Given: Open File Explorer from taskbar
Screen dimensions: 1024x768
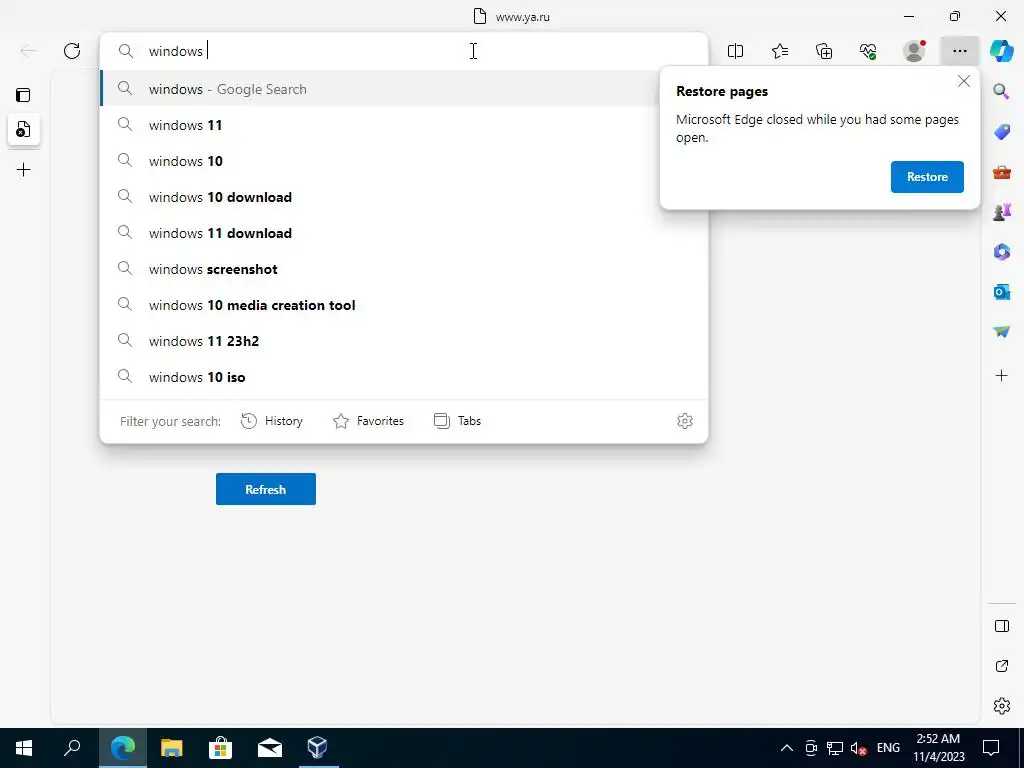Looking at the screenshot, I should (x=171, y=748).
